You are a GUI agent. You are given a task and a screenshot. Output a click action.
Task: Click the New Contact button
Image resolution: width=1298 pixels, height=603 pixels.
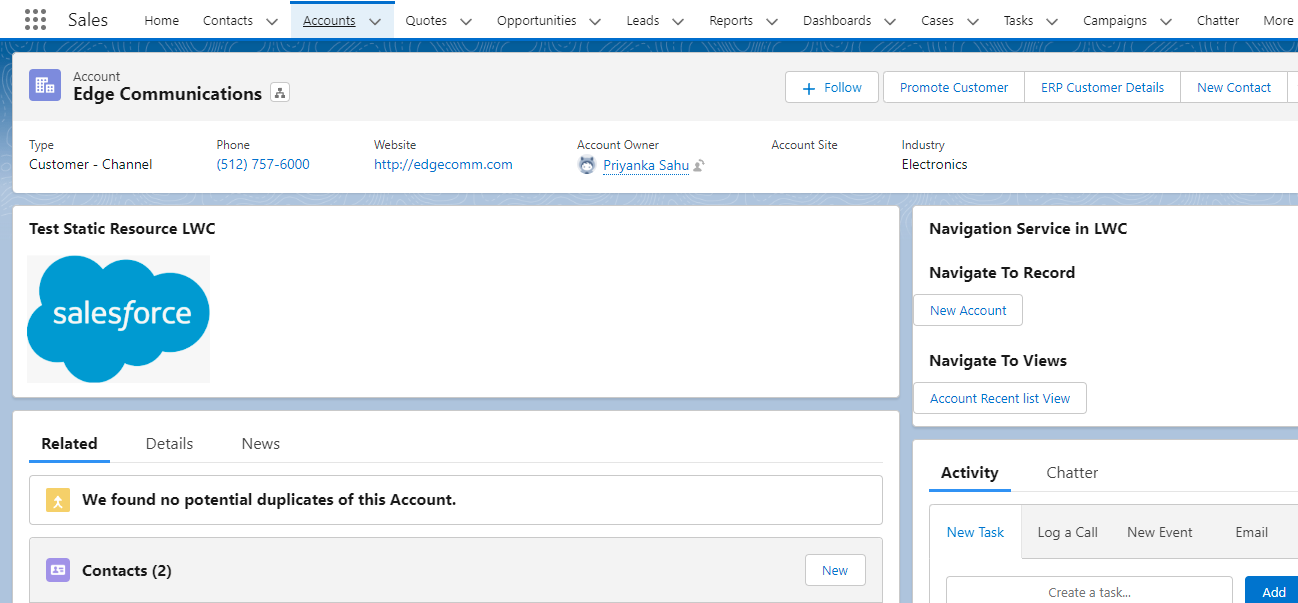coord(1234,87)
